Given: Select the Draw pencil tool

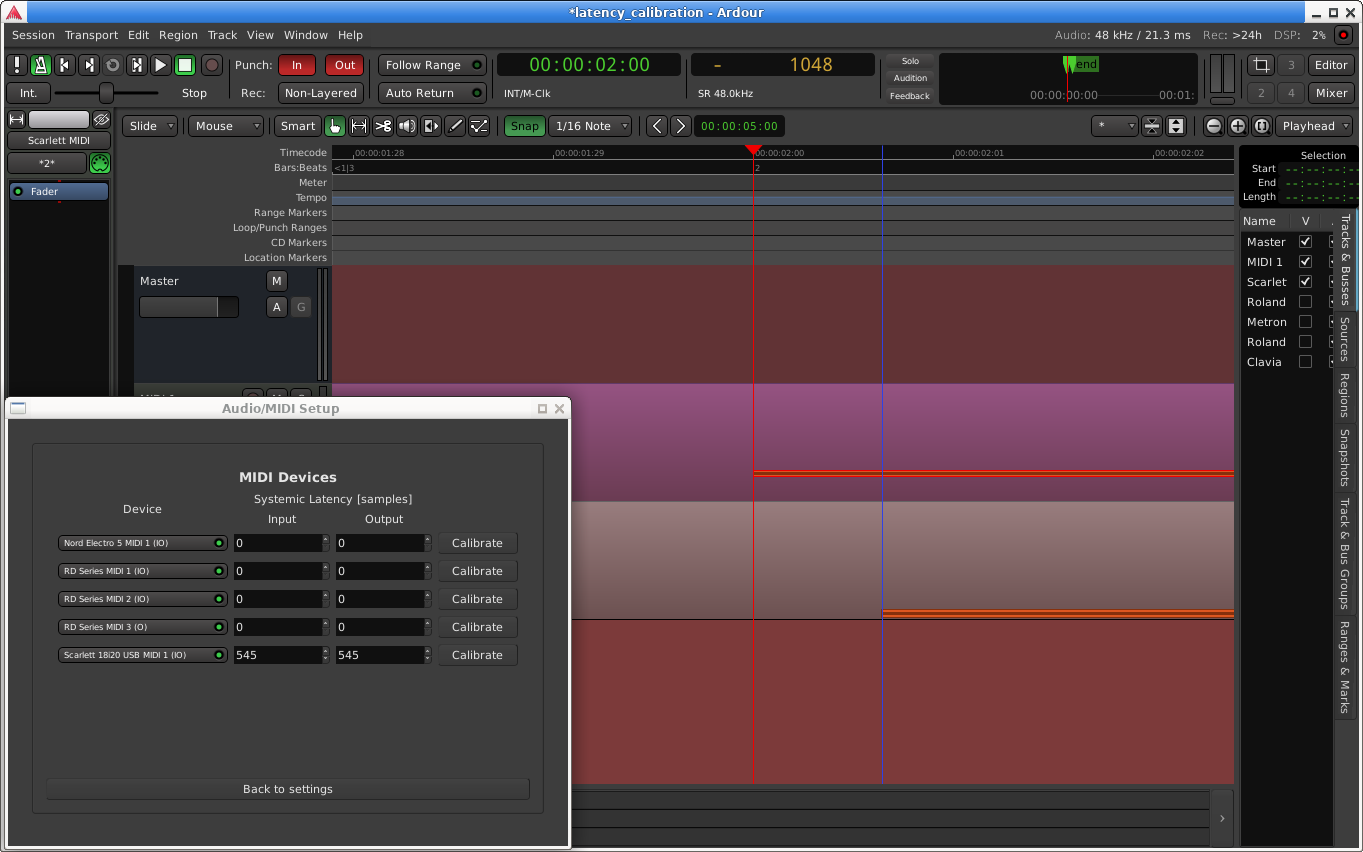Looking at the screenshot, I should click(455, 126).
